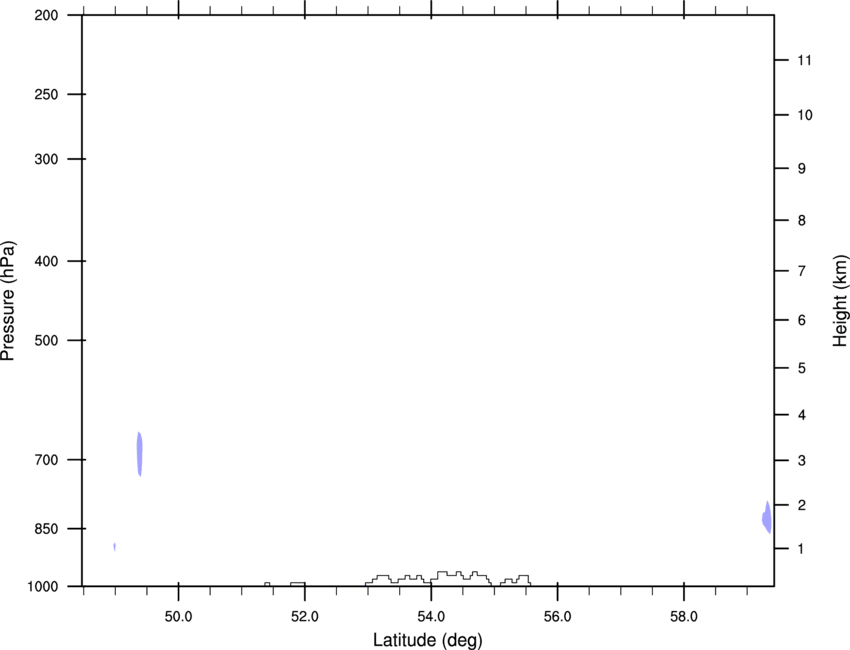Click the 'Pressure (hPa)' axis title

click(x=8, y=301)
